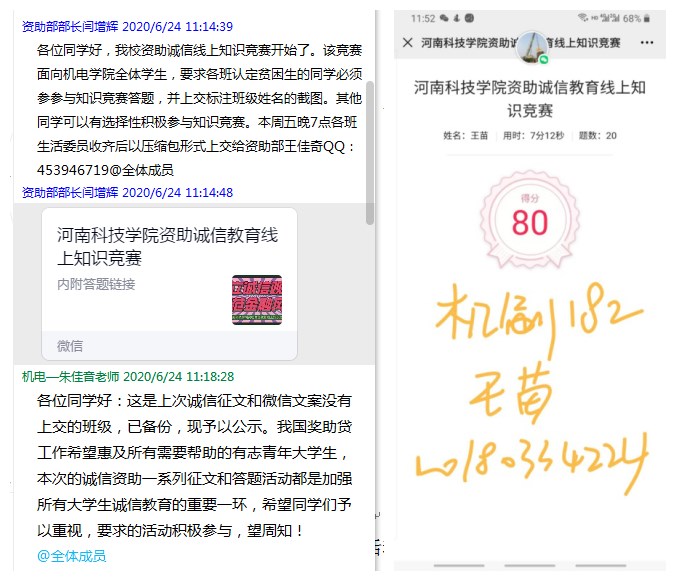Viewport: 676px width, 581px height.
Task: Click the blue @全体成员 mention at the bottom
Action: 71,556
